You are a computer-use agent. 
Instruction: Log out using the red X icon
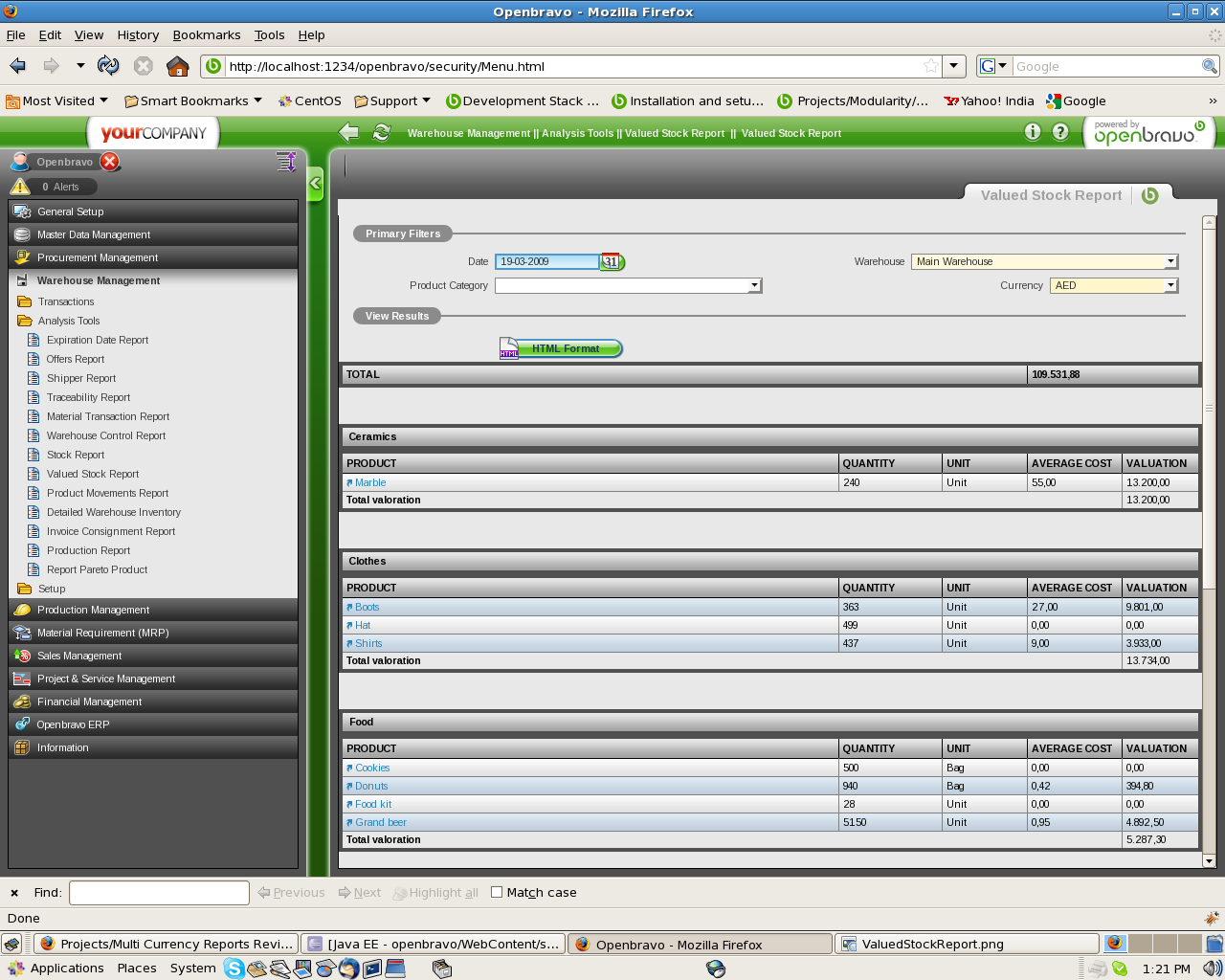coord(110,162)
